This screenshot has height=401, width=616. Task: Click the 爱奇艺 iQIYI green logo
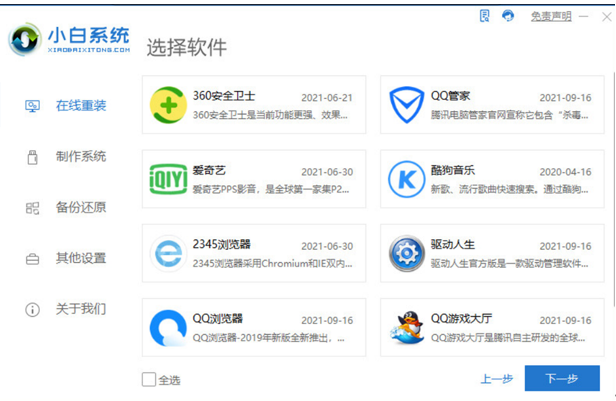pos(168,179)
